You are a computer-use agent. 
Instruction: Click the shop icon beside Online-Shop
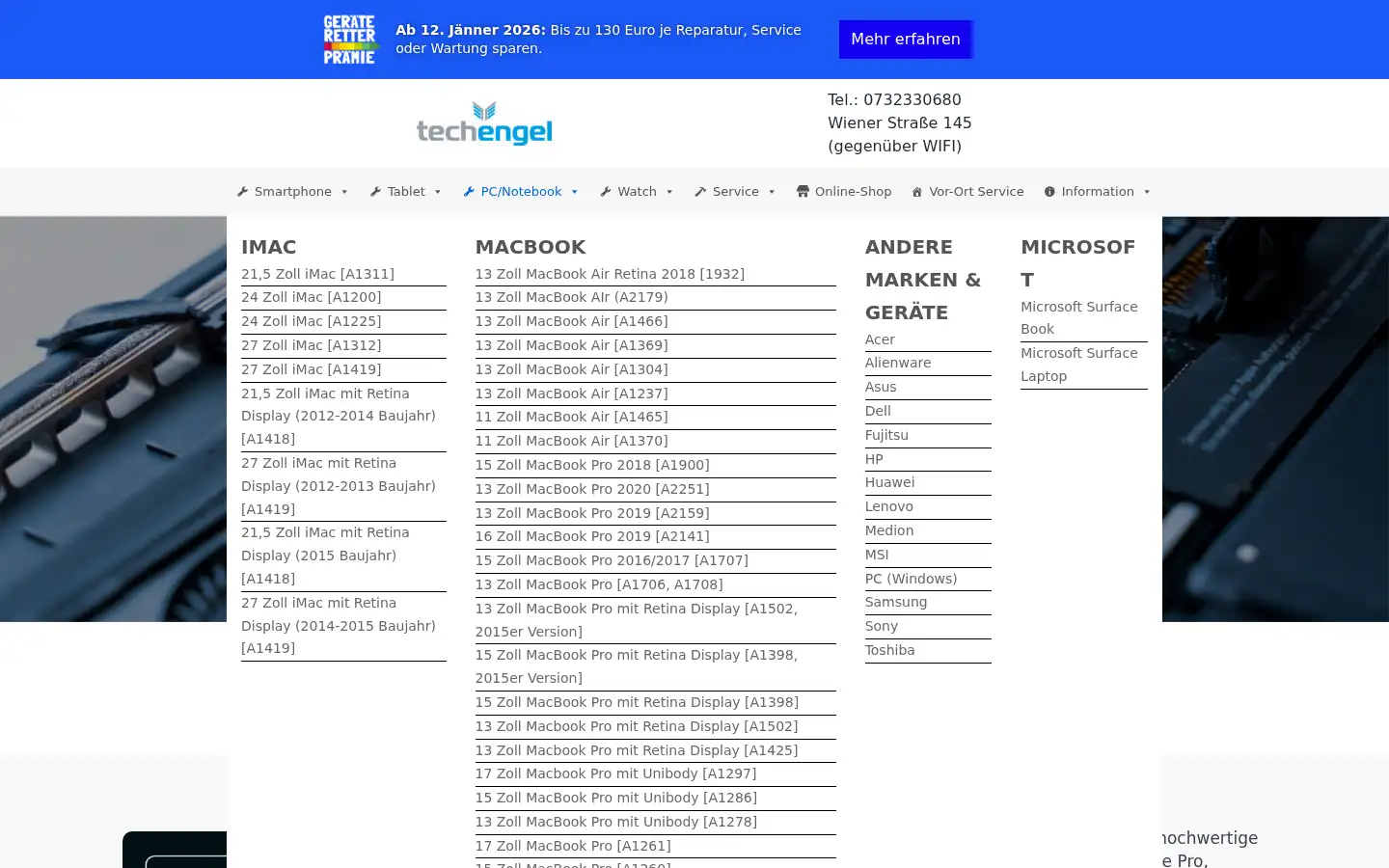(803, 192)
